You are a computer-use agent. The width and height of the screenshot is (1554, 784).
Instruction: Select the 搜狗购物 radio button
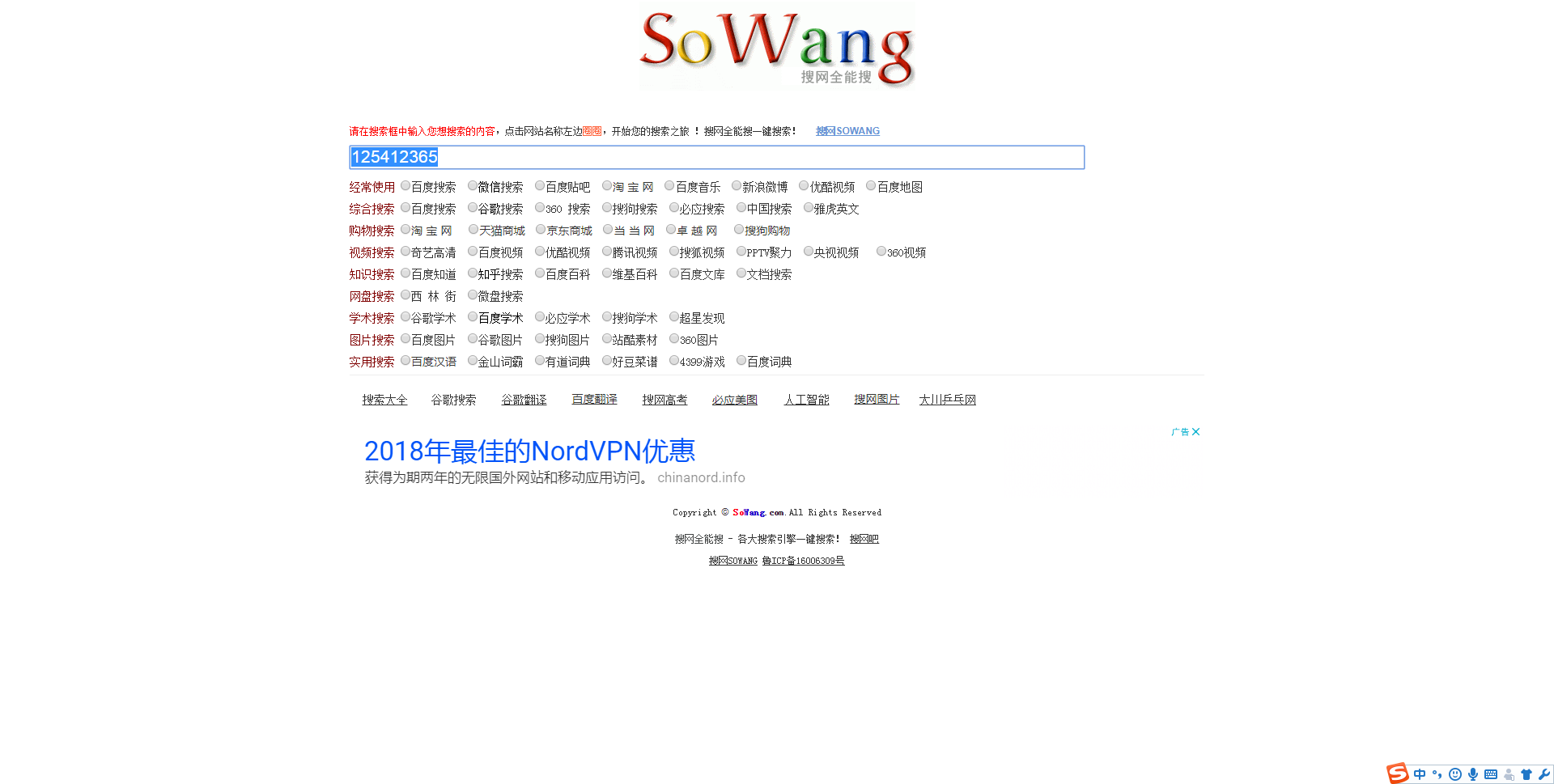tap(739, 230)
